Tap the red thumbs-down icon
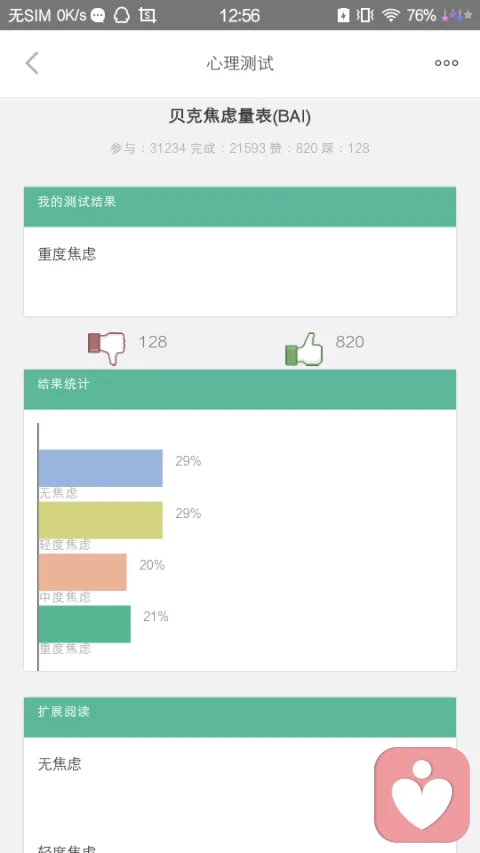480x853 pixels. [107, 348]
